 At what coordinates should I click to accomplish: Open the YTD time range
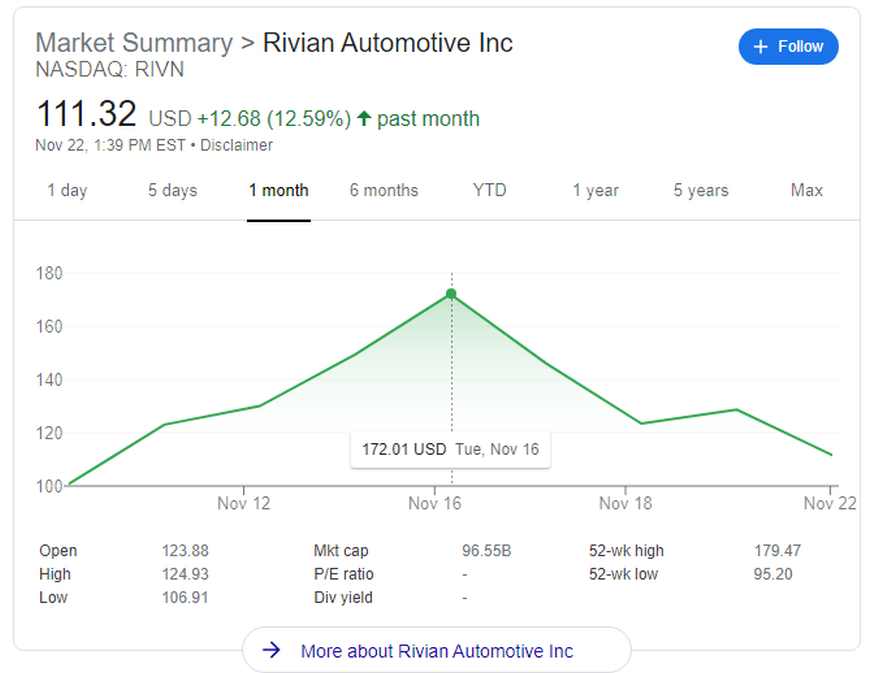[x=489, y=190]
